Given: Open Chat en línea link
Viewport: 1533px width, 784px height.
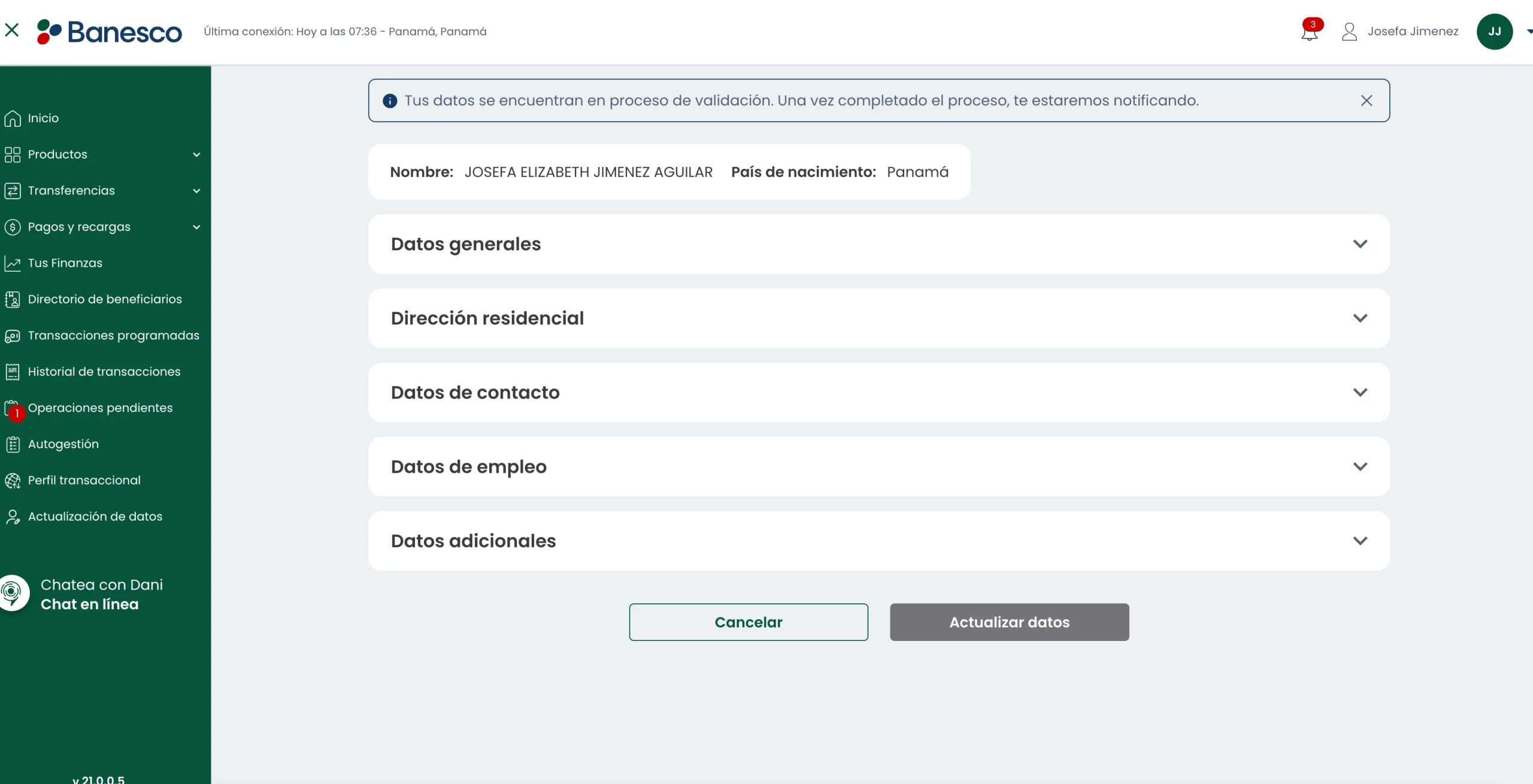Looking at the screenshot, I should (x=90, y=604).
